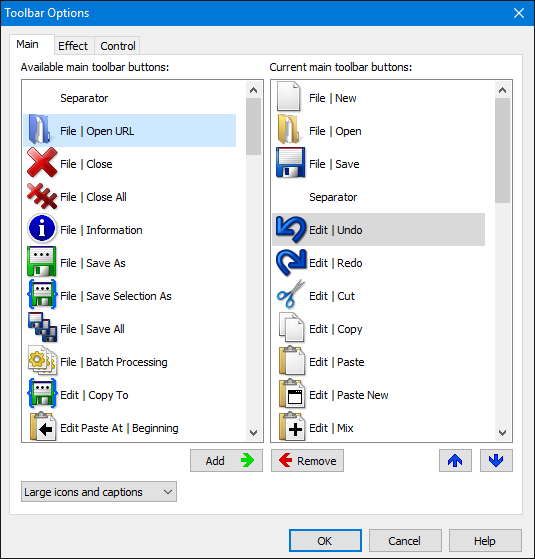Select Separator in available buttons list
This screenshot has height=559, width=535.
tap(130, 98)
